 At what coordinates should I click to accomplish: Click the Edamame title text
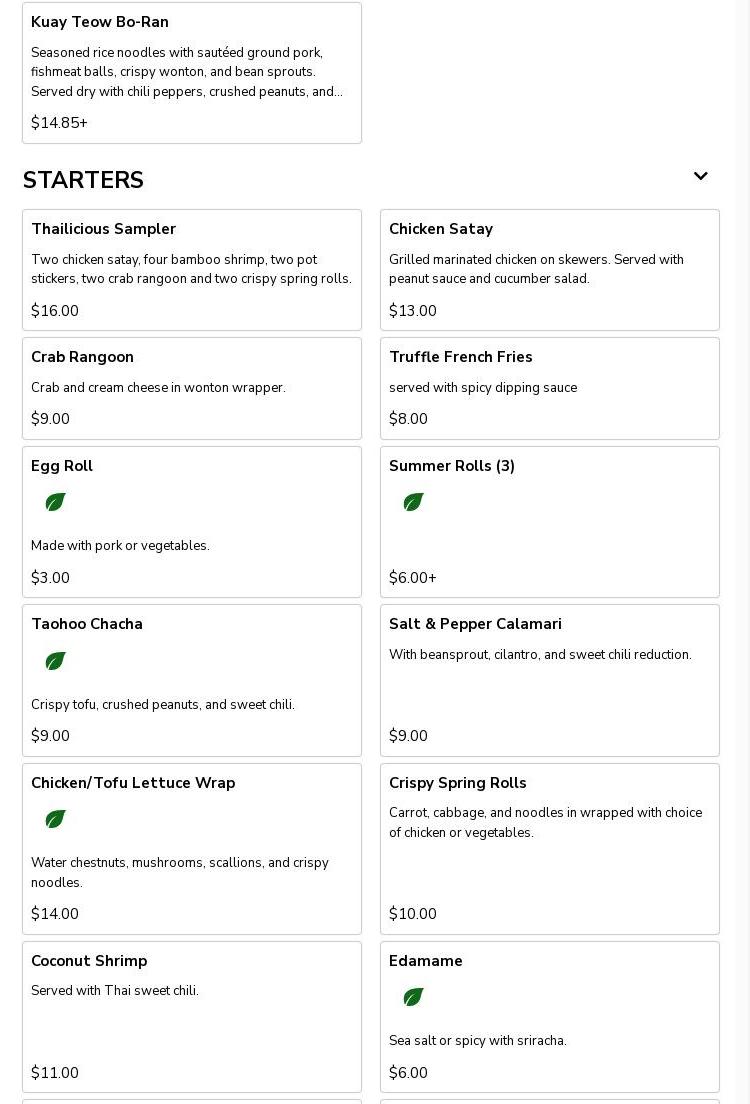point(426,961)
